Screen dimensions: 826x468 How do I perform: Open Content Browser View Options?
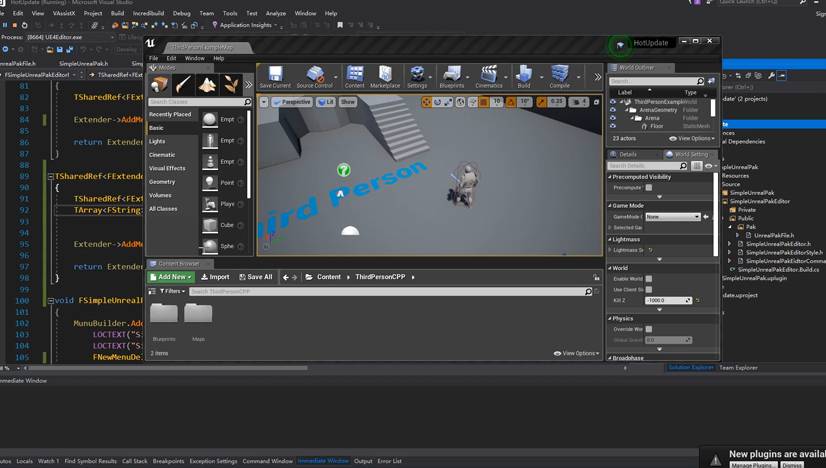[576, 353]
